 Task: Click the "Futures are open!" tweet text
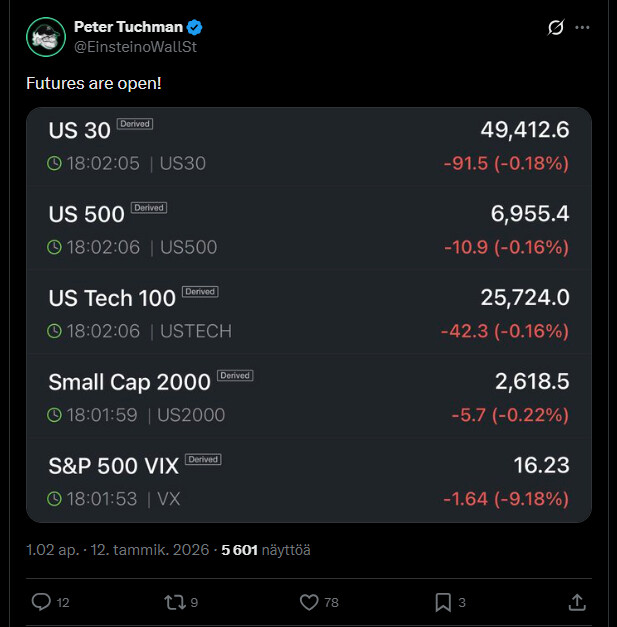(x=94, y=83)
